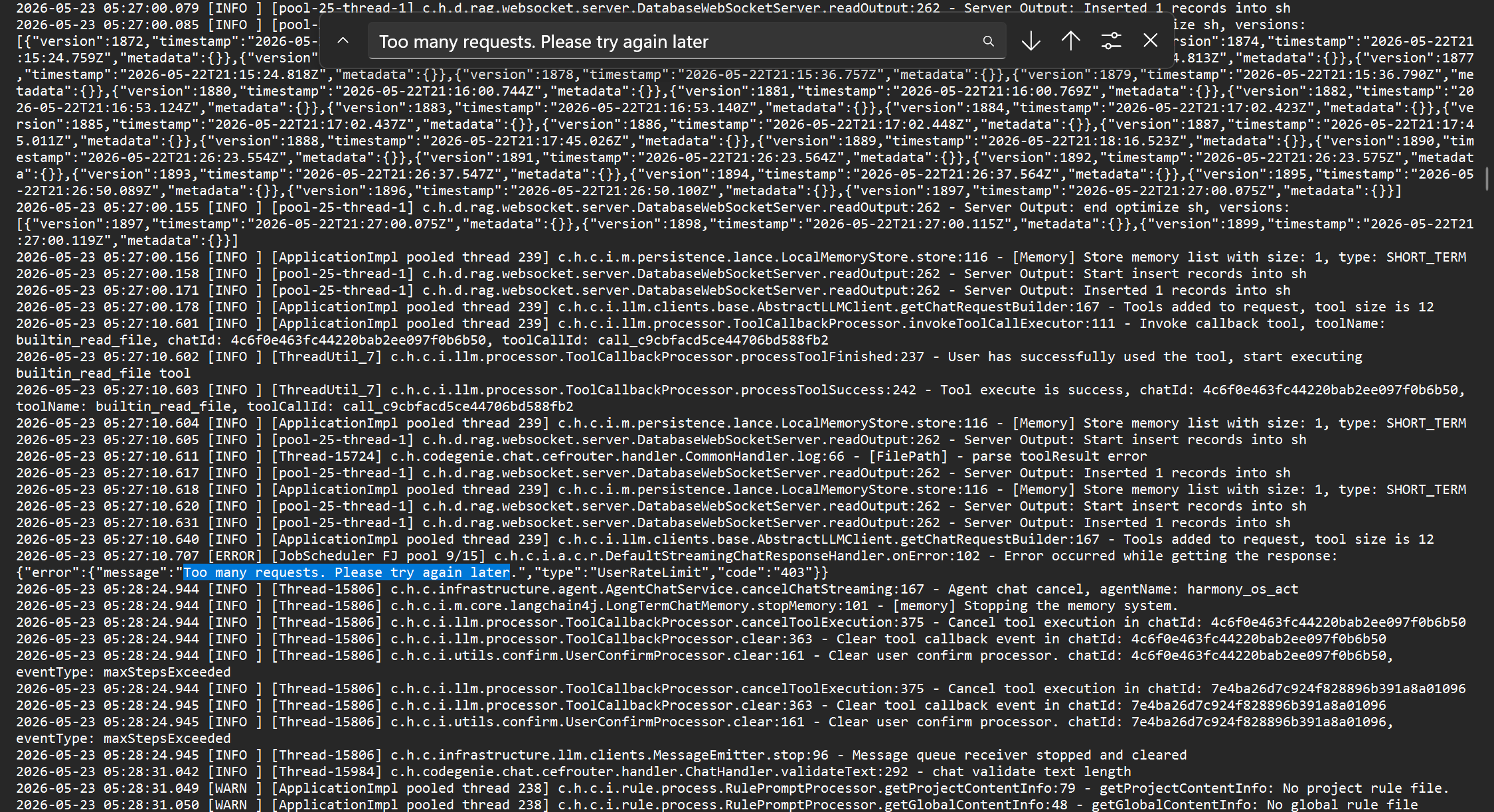
Task: Click the 'harmony_os_act' agent name text
Action: [x=1242, y=589]
